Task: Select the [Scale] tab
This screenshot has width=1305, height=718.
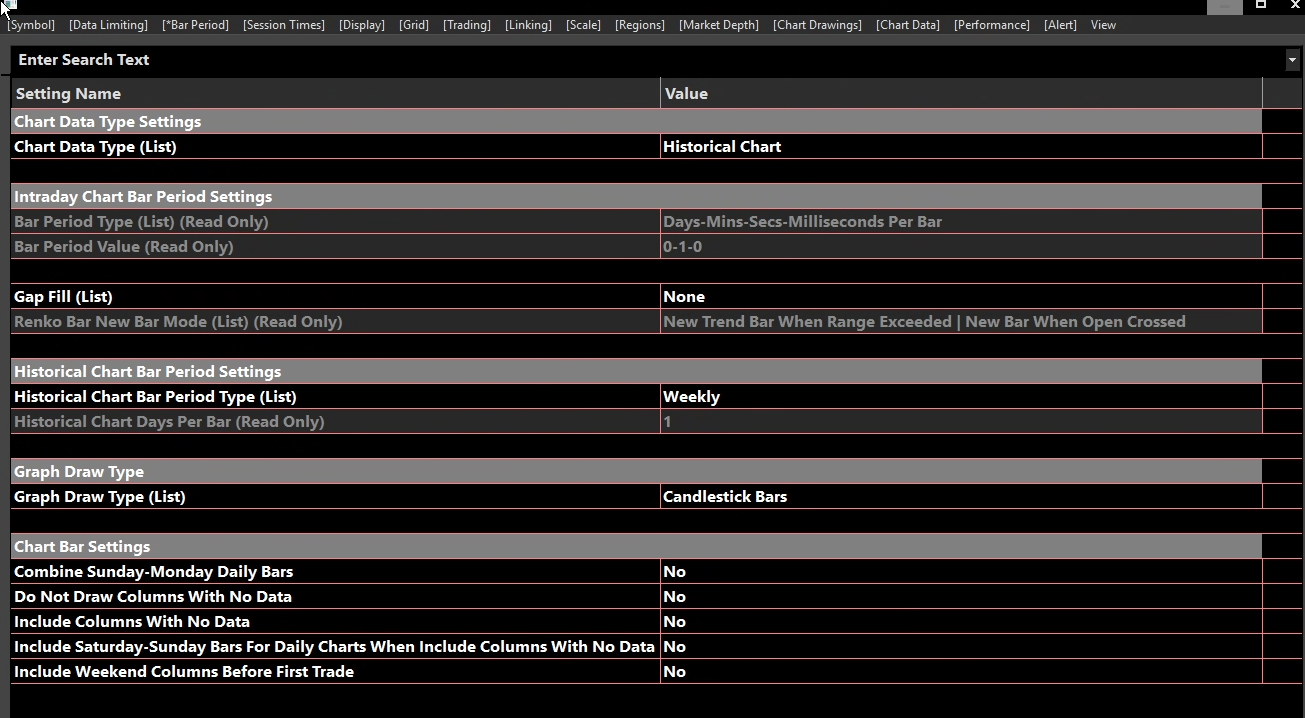Action: 584,25
